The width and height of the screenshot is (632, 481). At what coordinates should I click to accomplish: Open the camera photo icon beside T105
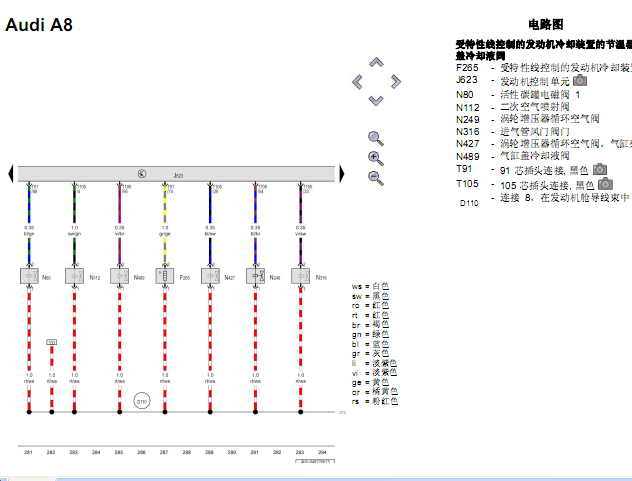click(605, 184)
